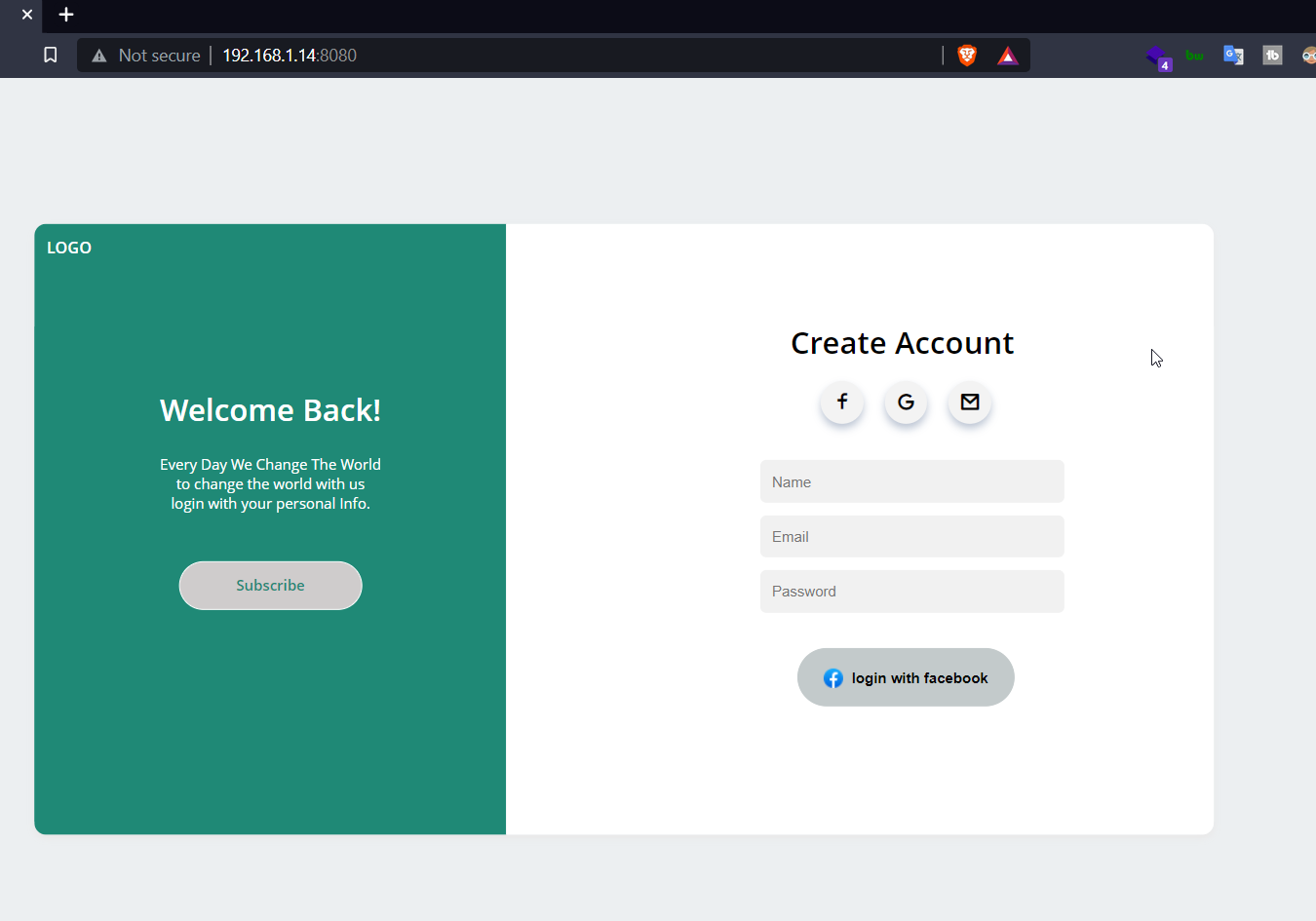Screen dimensions: 1316x921
Task: Open the green 'bw' extension icon
Action: click(1194, 56)
